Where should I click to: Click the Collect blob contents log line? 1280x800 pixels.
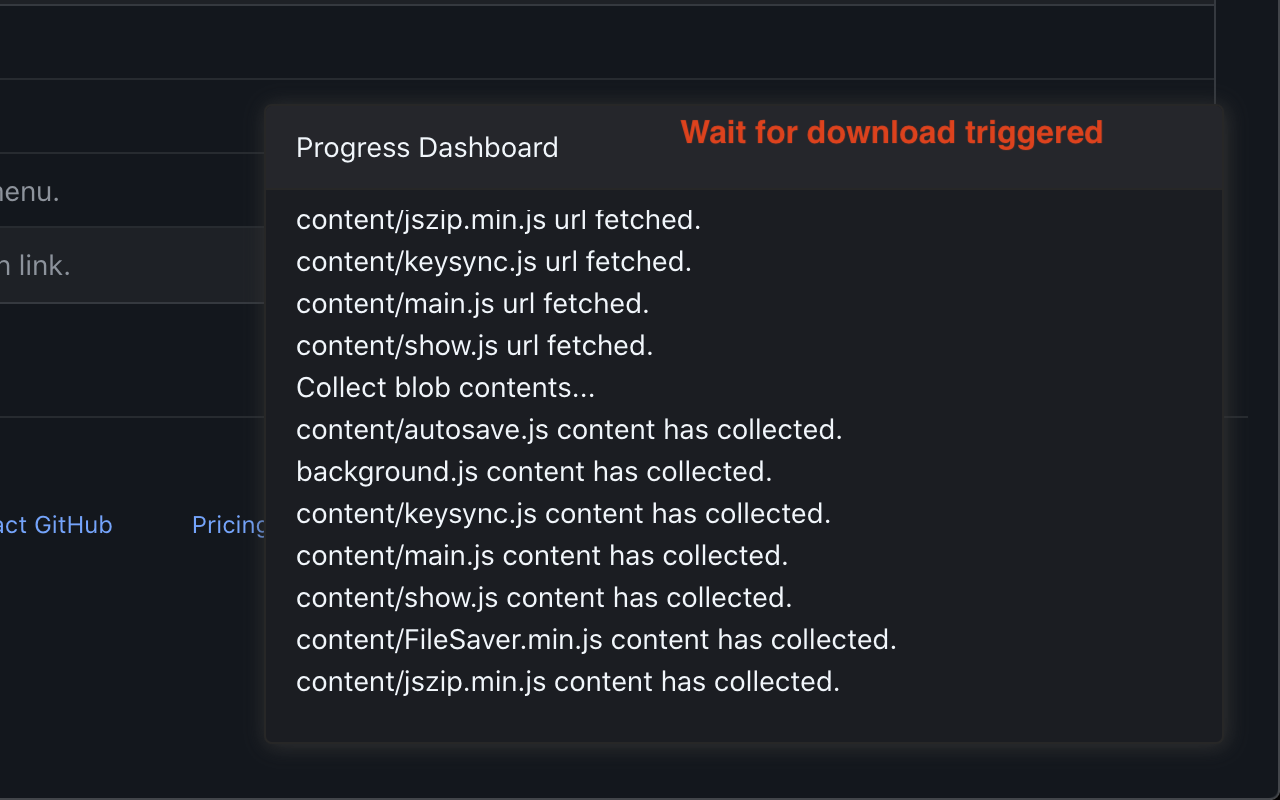(x=445, y=388)
